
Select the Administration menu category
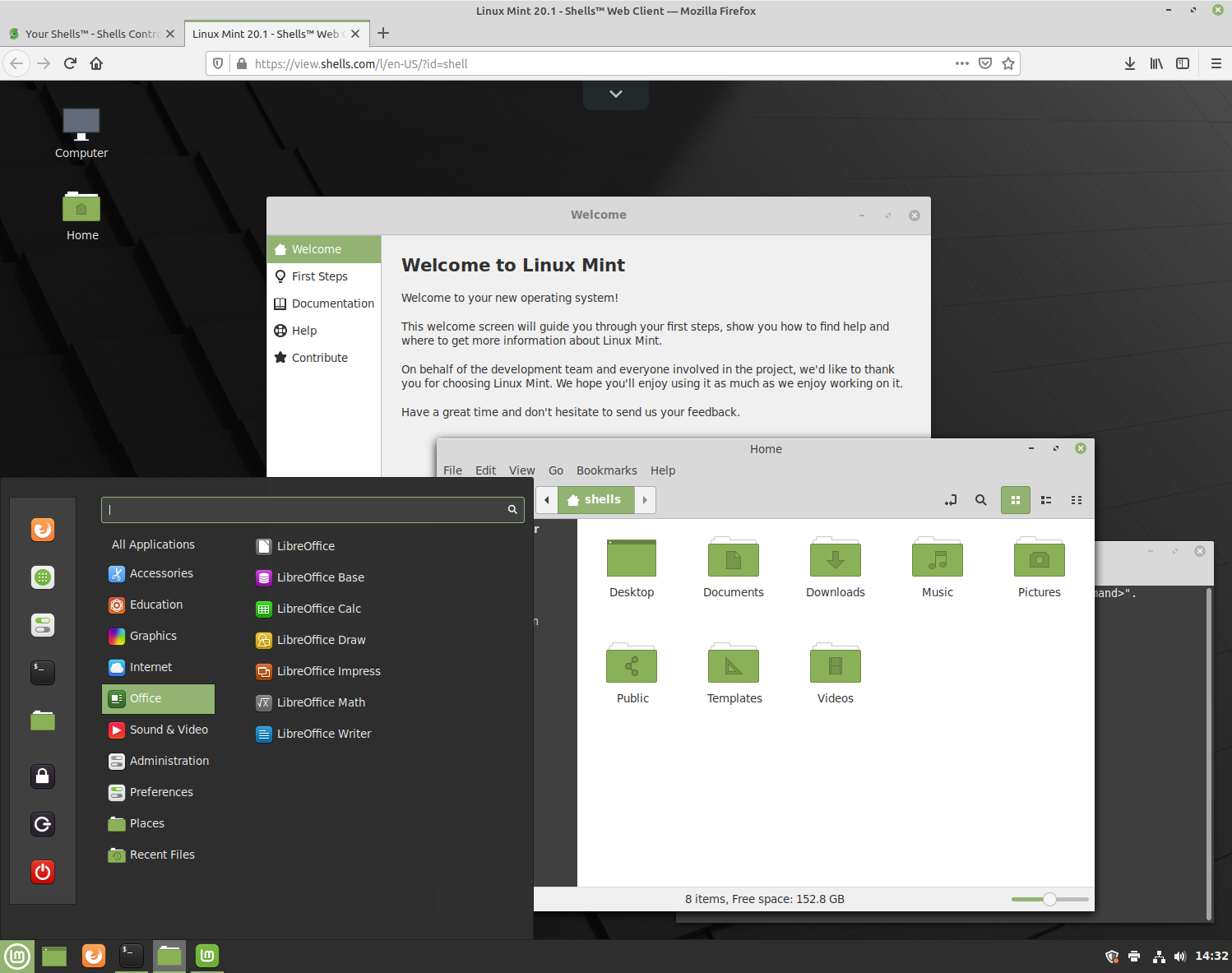tap(158, 761)
